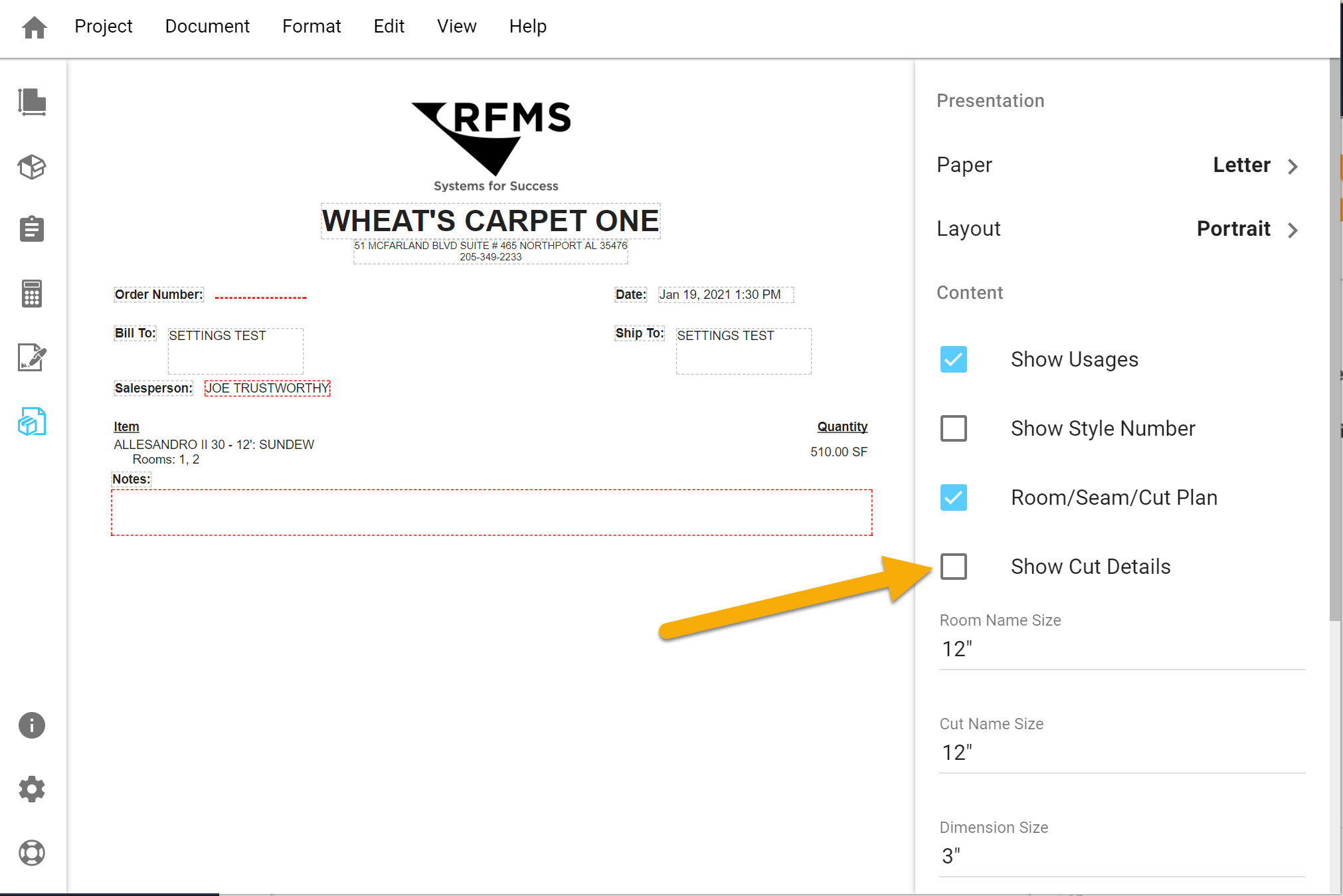
Task: Uncheck Room/Seam/Cut Plan checkbox
Action: [x=954, y=497]
